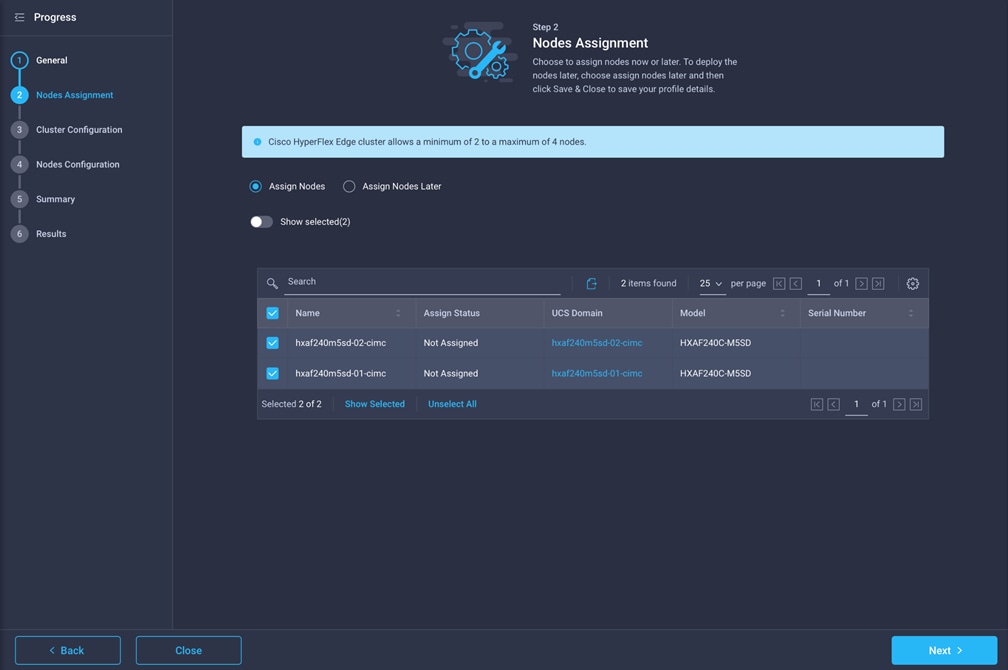The height and width of the screenshot is (670, 1008).
Task: Uncheck the select-all header checkbox
Action: point(273,313)
